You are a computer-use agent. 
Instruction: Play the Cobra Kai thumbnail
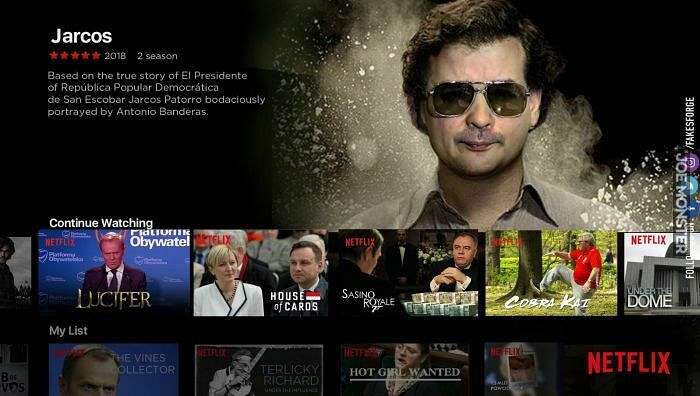click(551, 273)
